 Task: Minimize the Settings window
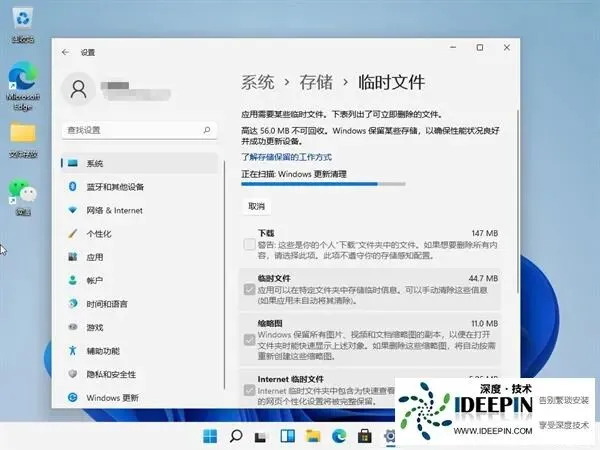click(453, 47)
